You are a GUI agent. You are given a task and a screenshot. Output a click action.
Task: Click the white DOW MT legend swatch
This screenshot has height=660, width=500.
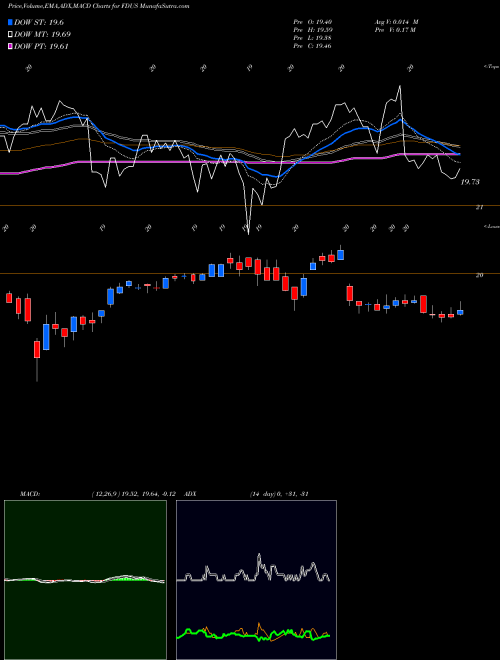coord(11,35)
